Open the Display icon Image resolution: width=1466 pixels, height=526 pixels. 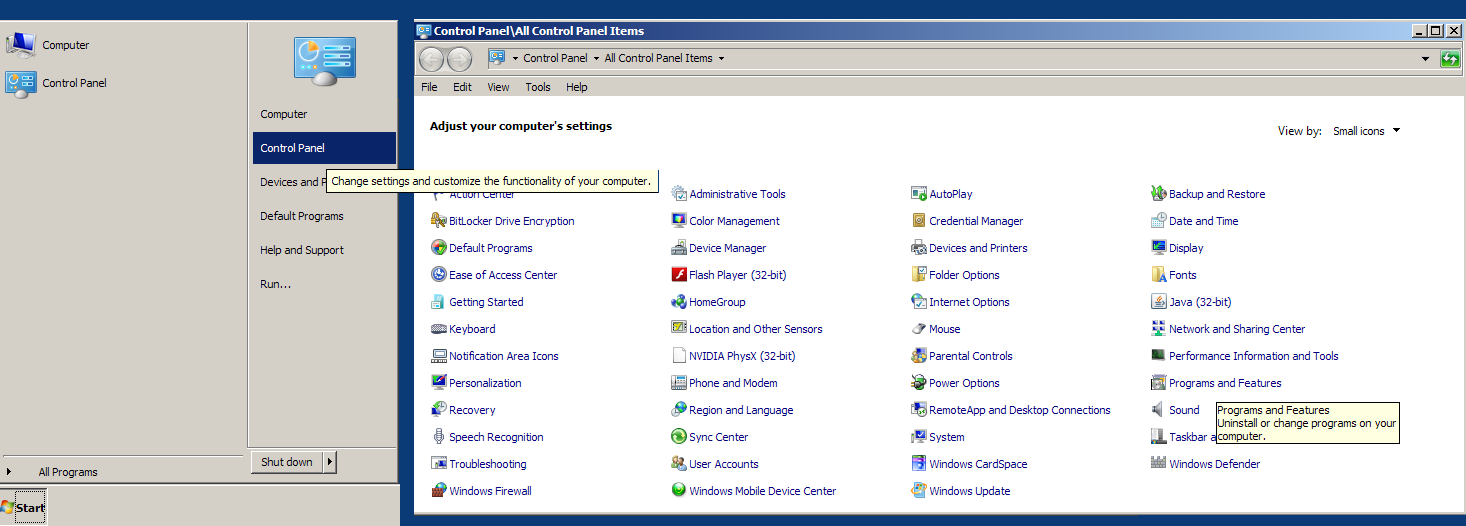pyautogui.click(x=1159, y=248)
